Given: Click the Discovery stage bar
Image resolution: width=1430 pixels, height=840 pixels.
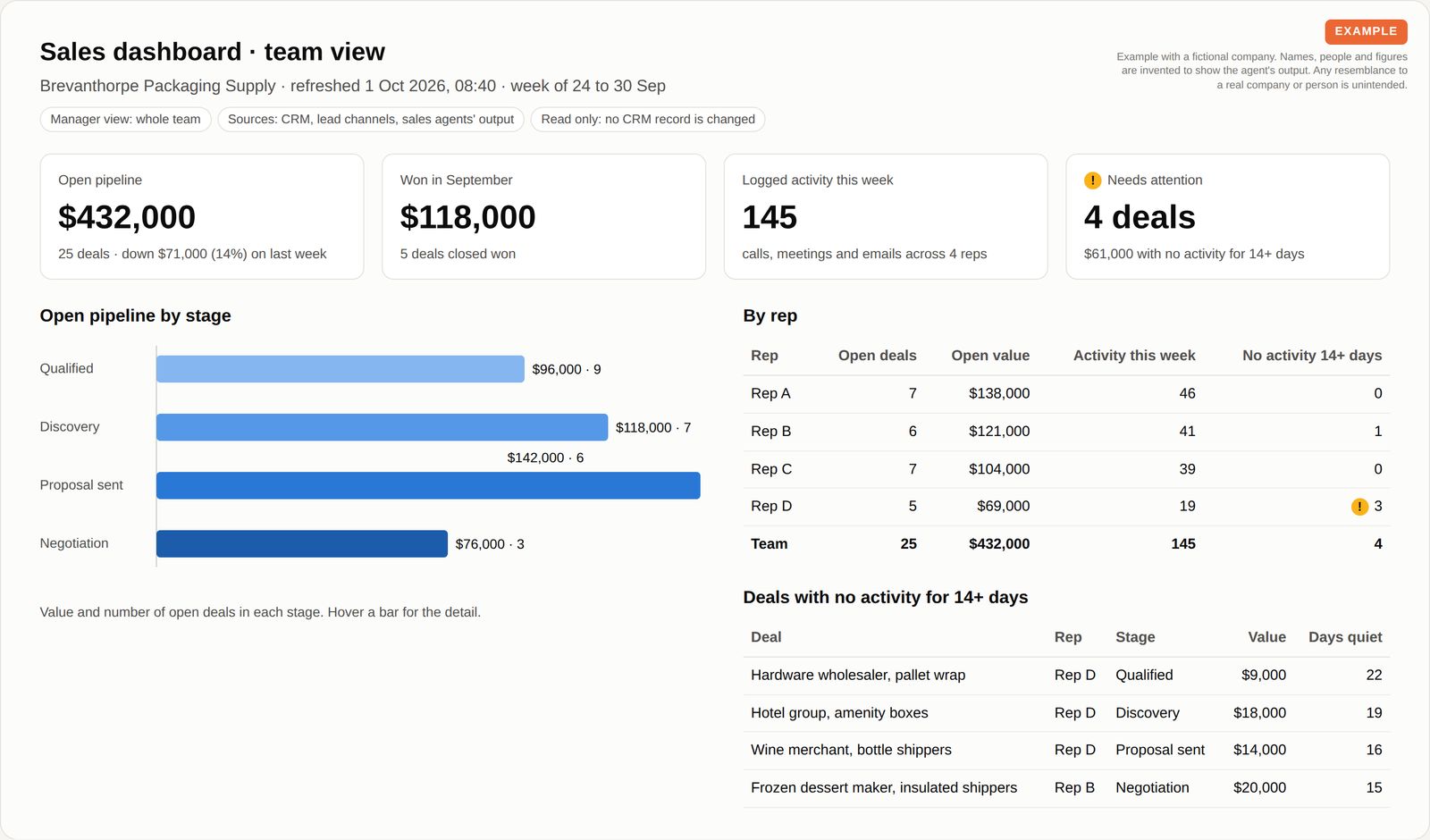Looking at the screenshot, I should point(382,427).
